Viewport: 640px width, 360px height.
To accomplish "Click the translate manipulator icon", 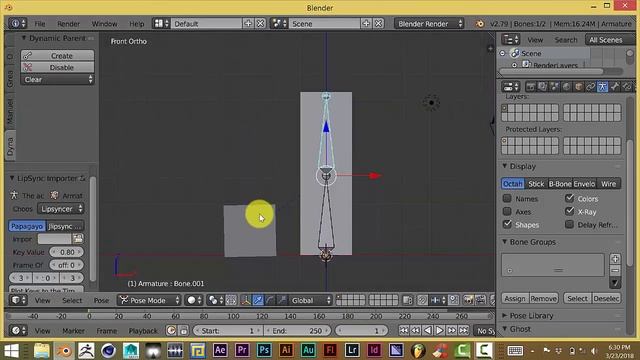I will tap(258, 300).
